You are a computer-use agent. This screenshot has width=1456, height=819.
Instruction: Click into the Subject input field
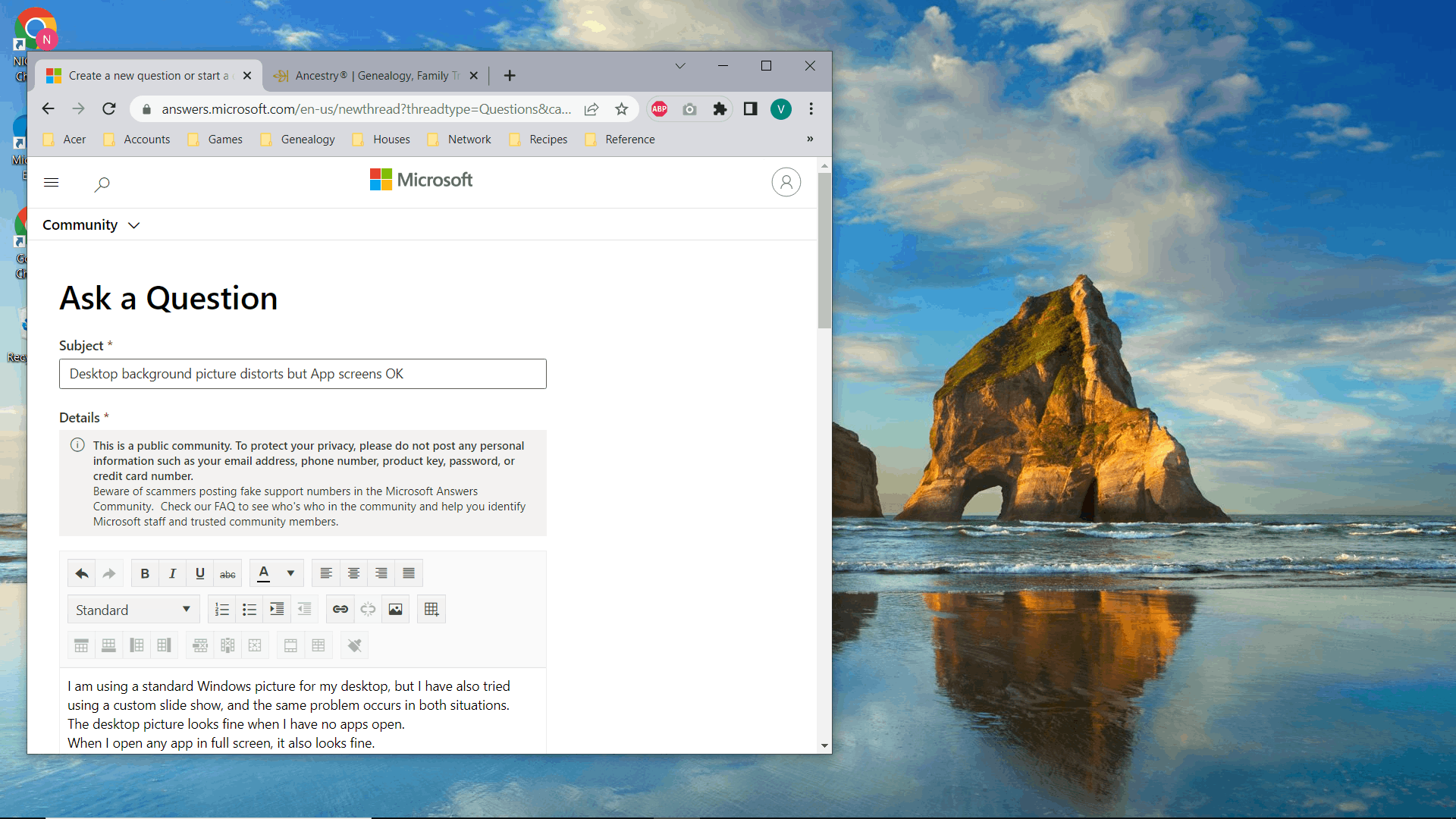303,374
